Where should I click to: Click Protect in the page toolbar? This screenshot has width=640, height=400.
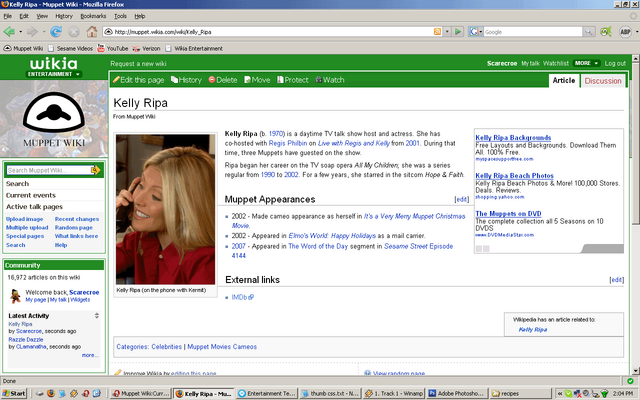293,80
